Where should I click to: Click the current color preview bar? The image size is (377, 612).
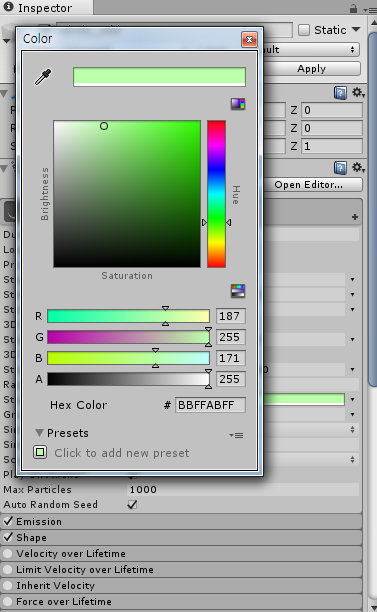[x=159, y=76]
